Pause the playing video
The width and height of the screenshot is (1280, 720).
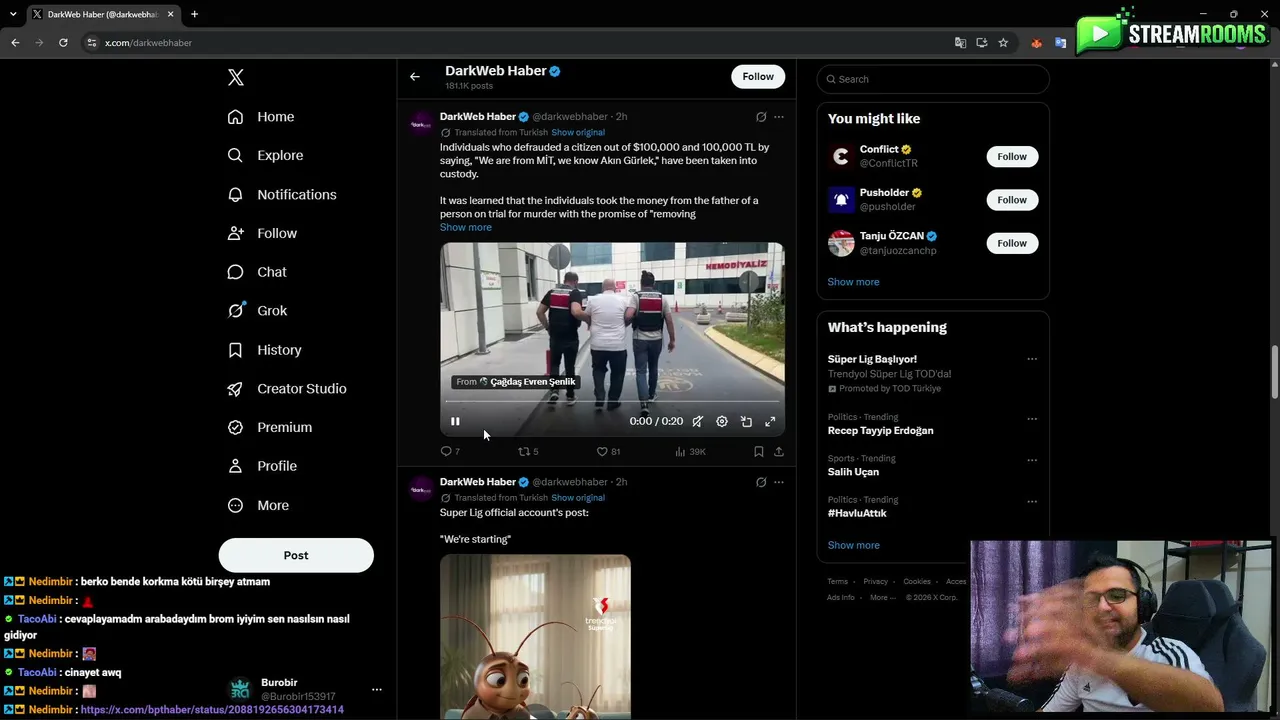pos(455,421)
